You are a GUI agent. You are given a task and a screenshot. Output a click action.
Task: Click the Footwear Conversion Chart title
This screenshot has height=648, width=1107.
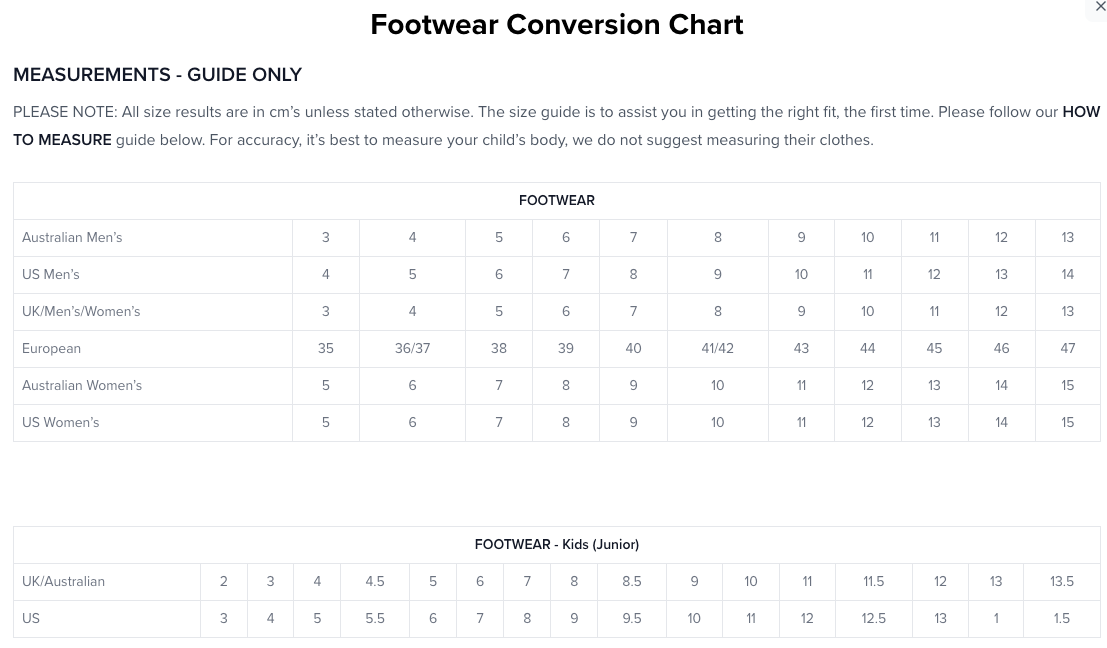pyautogui.click(x=556, y=24)
